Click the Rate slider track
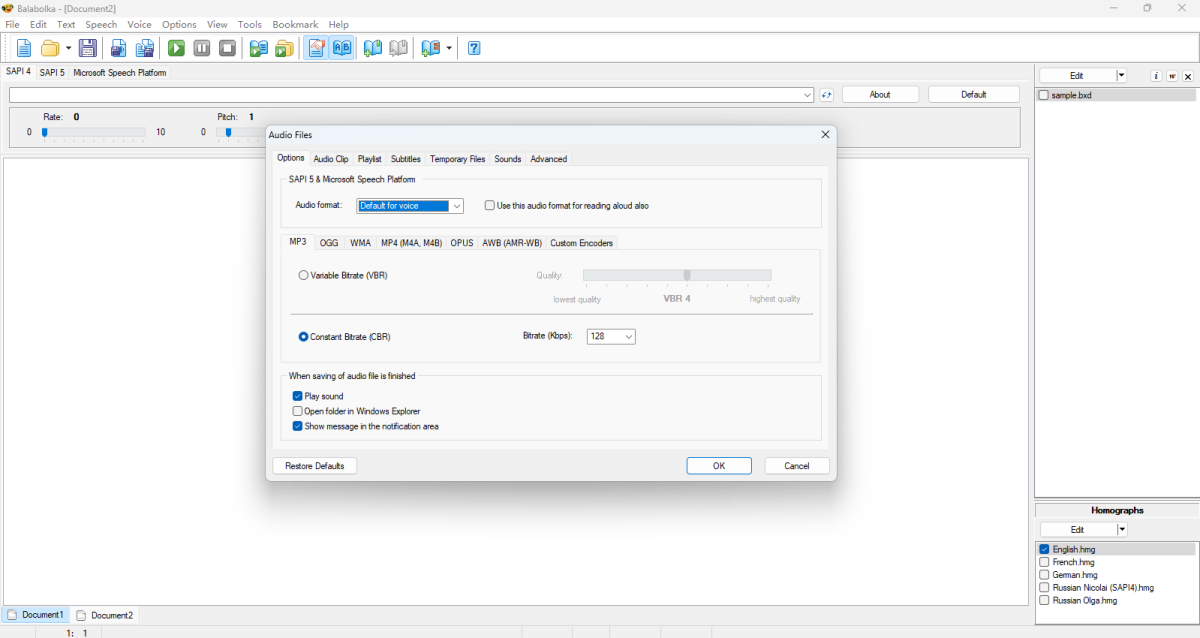Screen dimensions: 1200x638 95,132
